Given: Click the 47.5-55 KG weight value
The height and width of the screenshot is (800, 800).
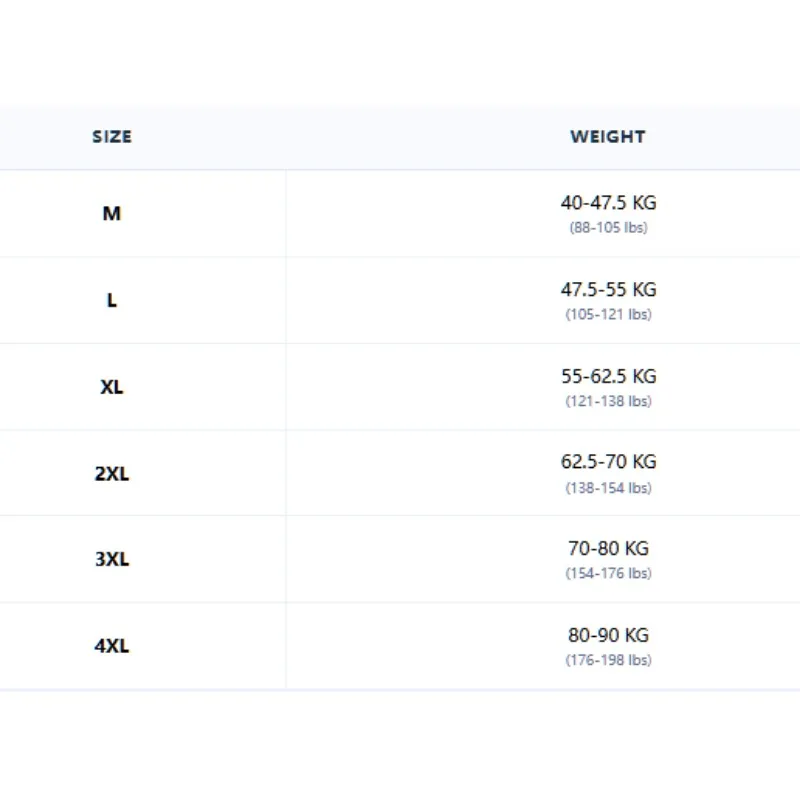Looking at the screenshot, I should coord(608,289).
